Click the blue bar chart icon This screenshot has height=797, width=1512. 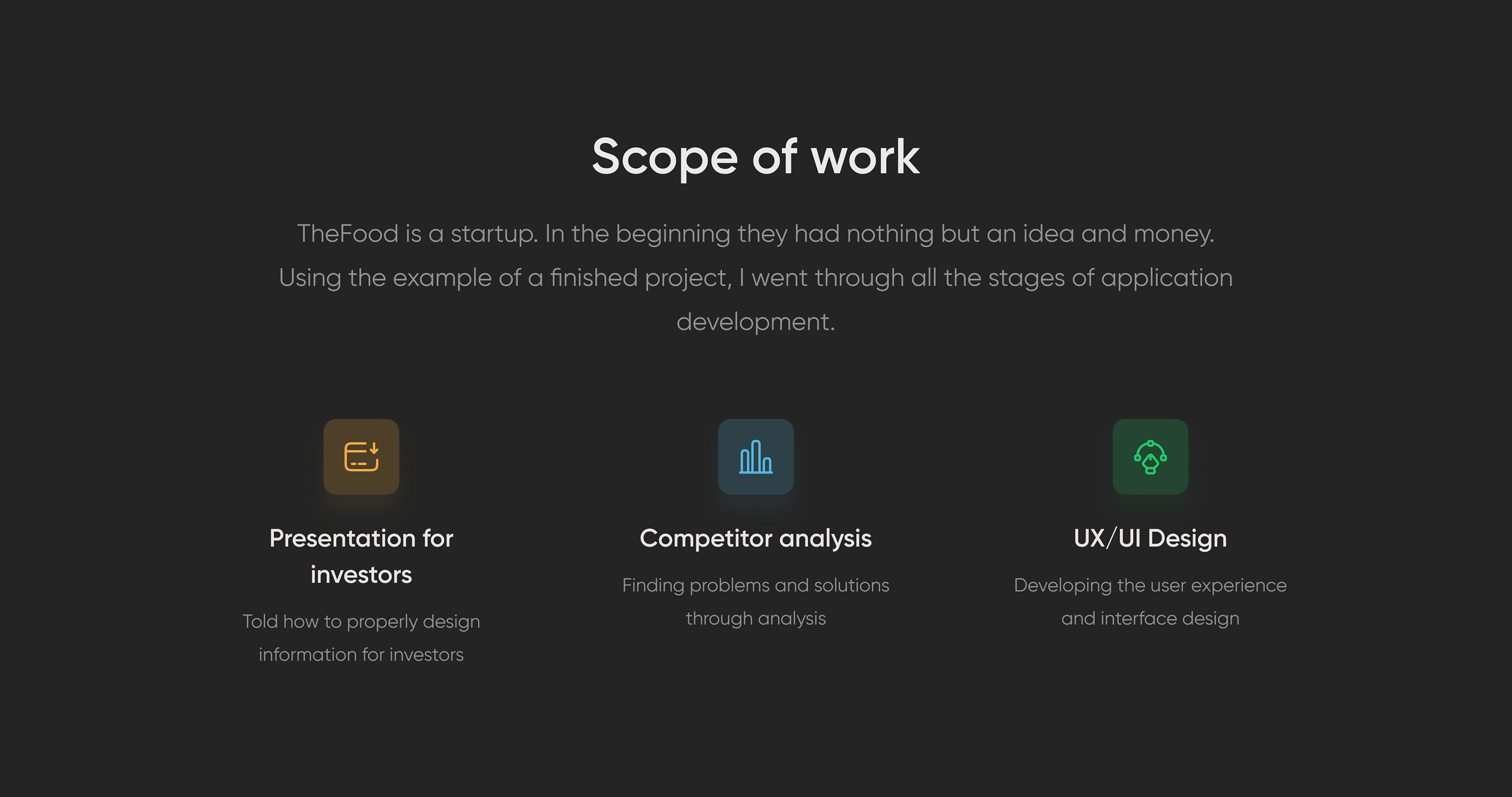755,457
